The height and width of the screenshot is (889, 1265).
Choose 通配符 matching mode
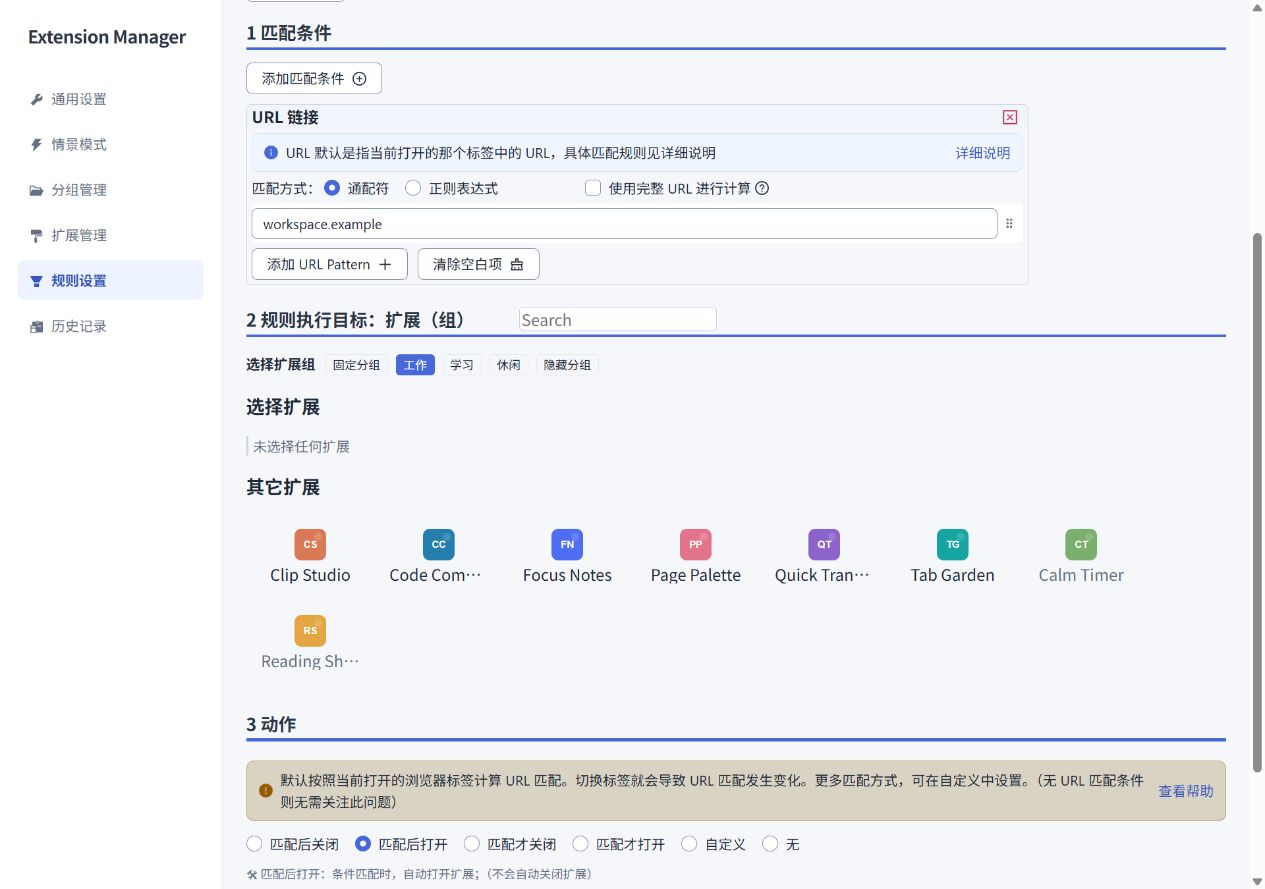click(x=332, y=188)
